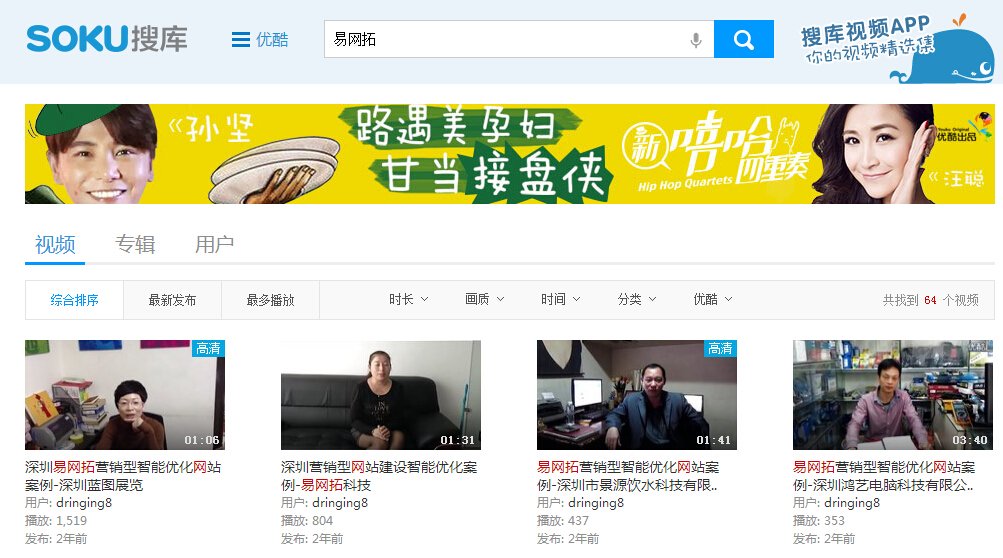
Task: Open the 优酷 hamburger menu icon
Action: pos(241,40)
